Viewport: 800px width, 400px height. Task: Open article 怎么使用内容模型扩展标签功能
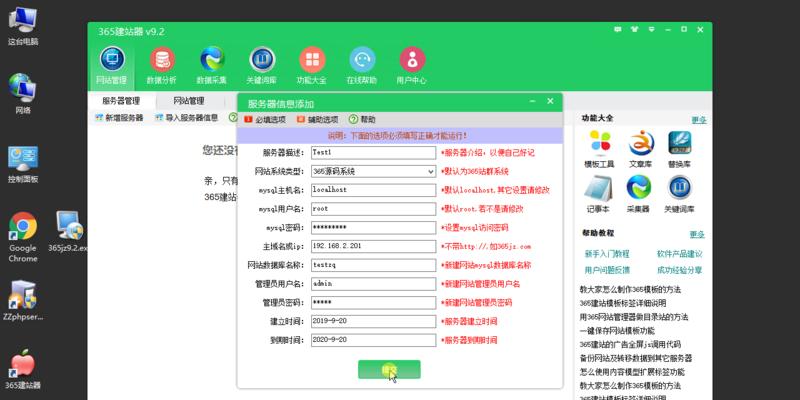(x=632, y=372)
